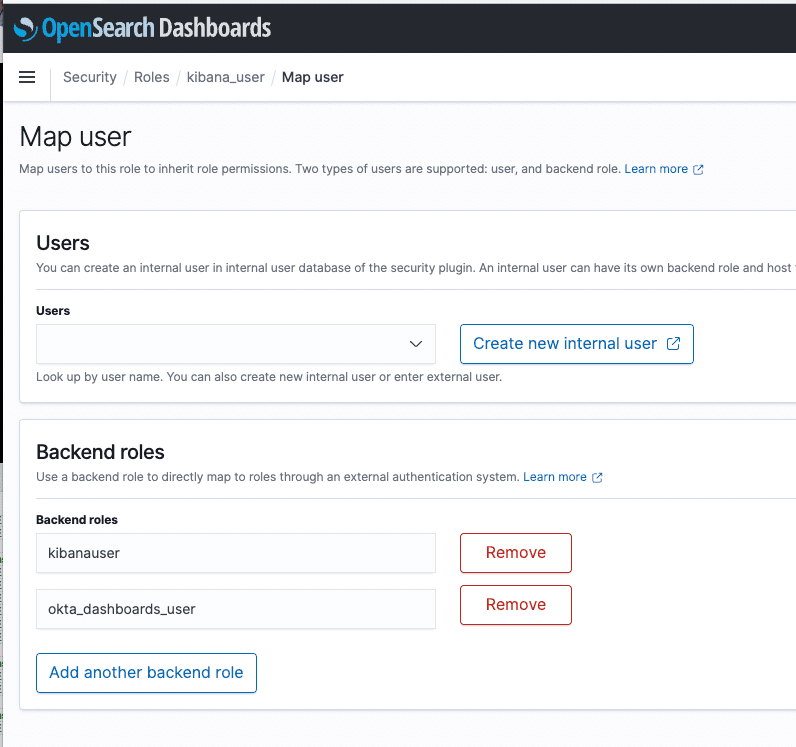This screenshot has width=796, height=747.
Task: Edit the okta_dashboards_user backend role field
Action: click(x=236, y=609)
